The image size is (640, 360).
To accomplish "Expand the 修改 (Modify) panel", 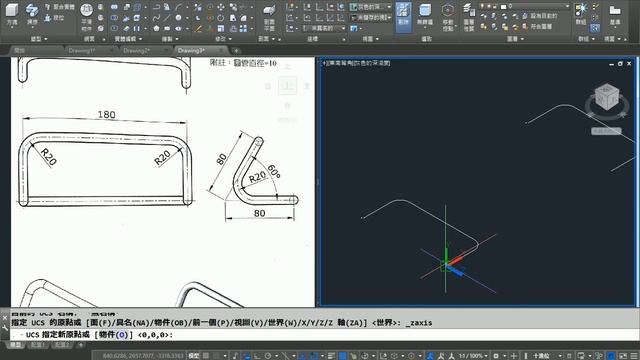I will pyautogui.click(x=223, y=39).
